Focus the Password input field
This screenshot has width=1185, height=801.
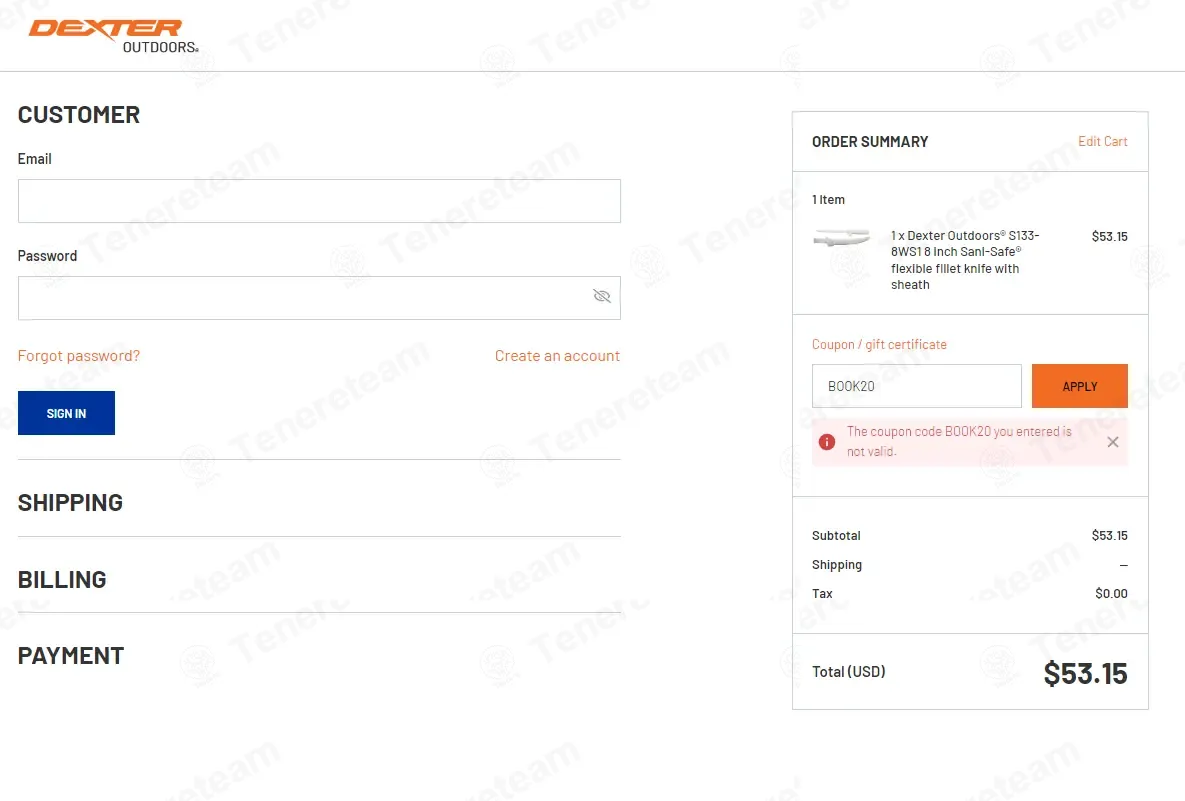(319, 298)
